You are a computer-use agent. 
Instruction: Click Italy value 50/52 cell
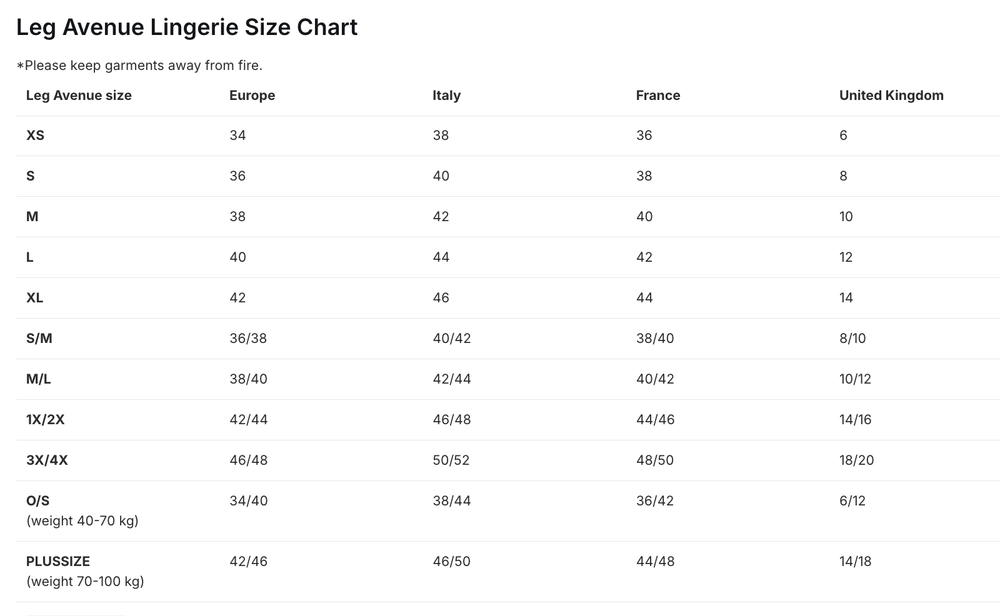451,460
